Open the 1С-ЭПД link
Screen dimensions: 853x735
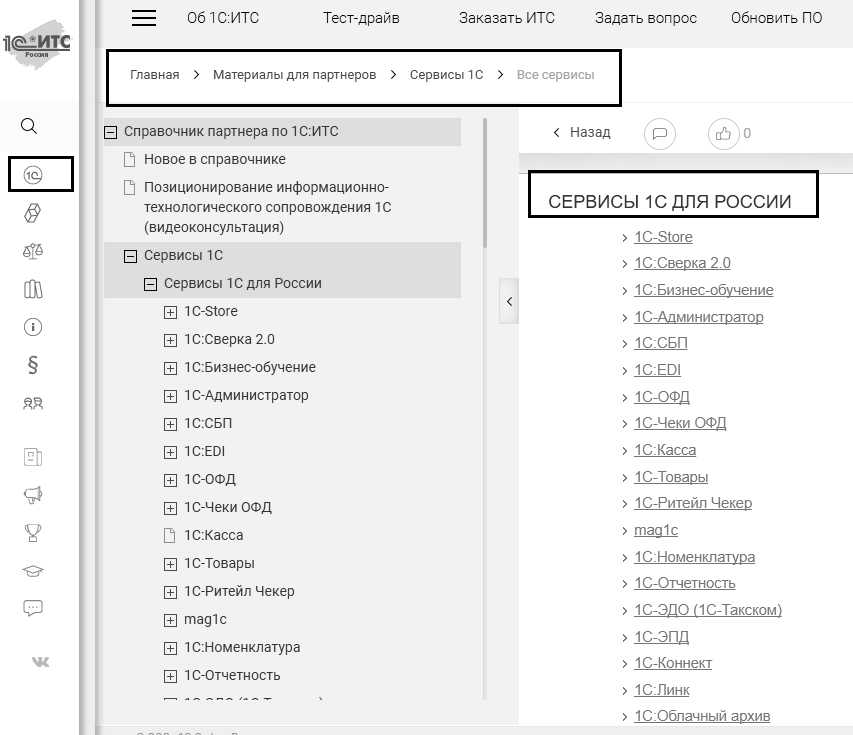coord(662,637)
